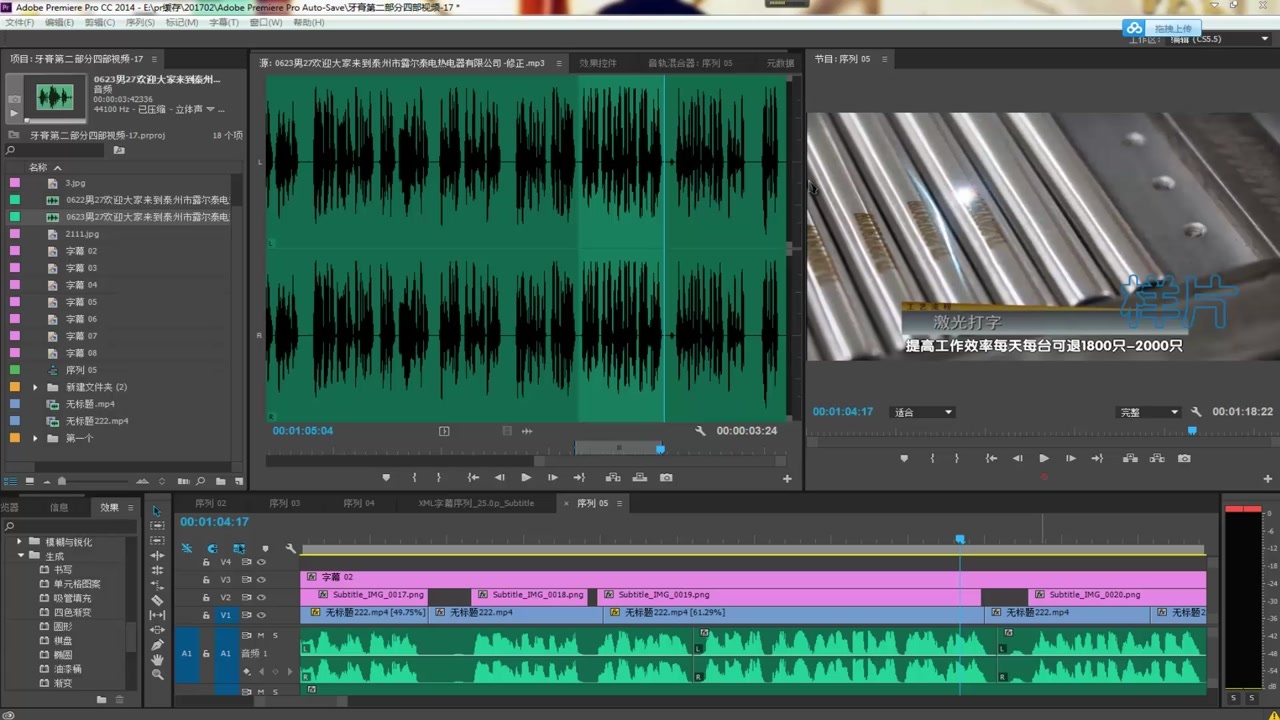The image size is (1280, 720).
Task: Open the 窗口(W) menu
Action: click(x=266, y=22)
